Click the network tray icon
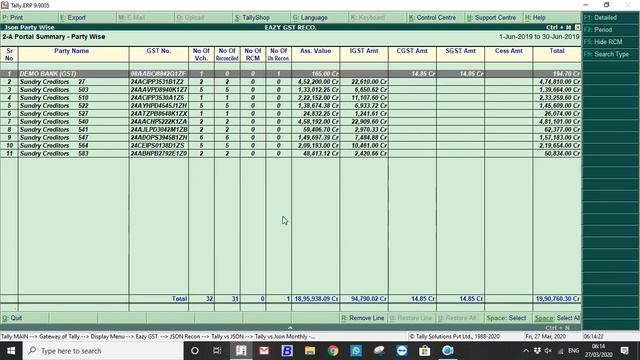 pos(561,351)
